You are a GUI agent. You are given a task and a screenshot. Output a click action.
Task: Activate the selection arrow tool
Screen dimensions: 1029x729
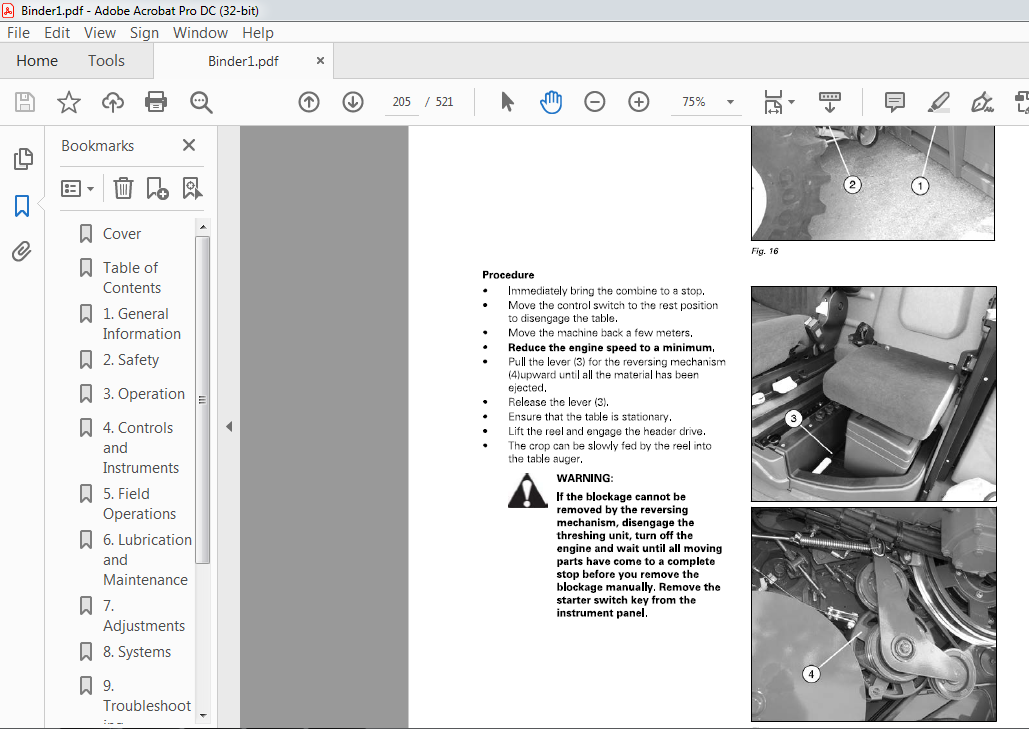coord(507,102)
